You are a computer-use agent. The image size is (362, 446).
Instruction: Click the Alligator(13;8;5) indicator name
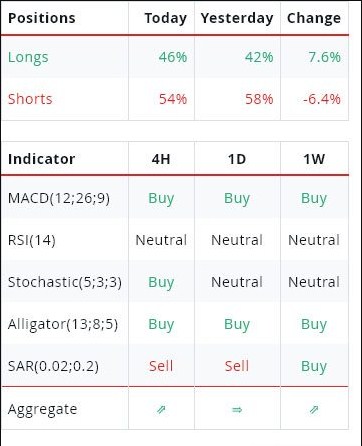[63, 324]
